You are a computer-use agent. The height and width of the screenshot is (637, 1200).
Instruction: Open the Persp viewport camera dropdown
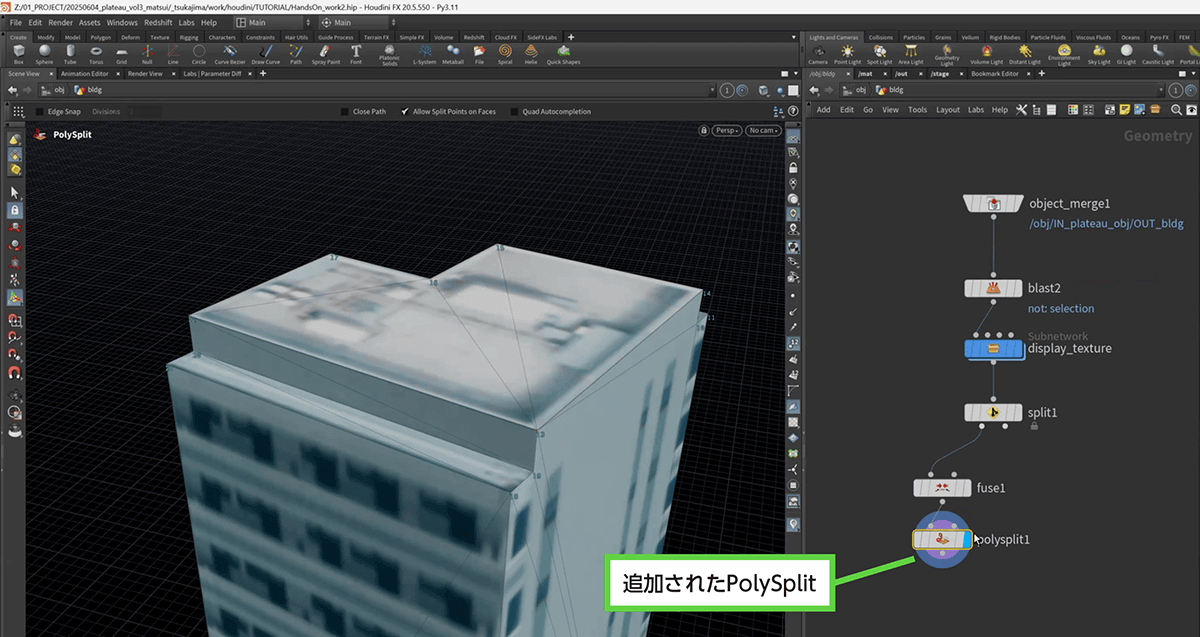click(726, 130)
